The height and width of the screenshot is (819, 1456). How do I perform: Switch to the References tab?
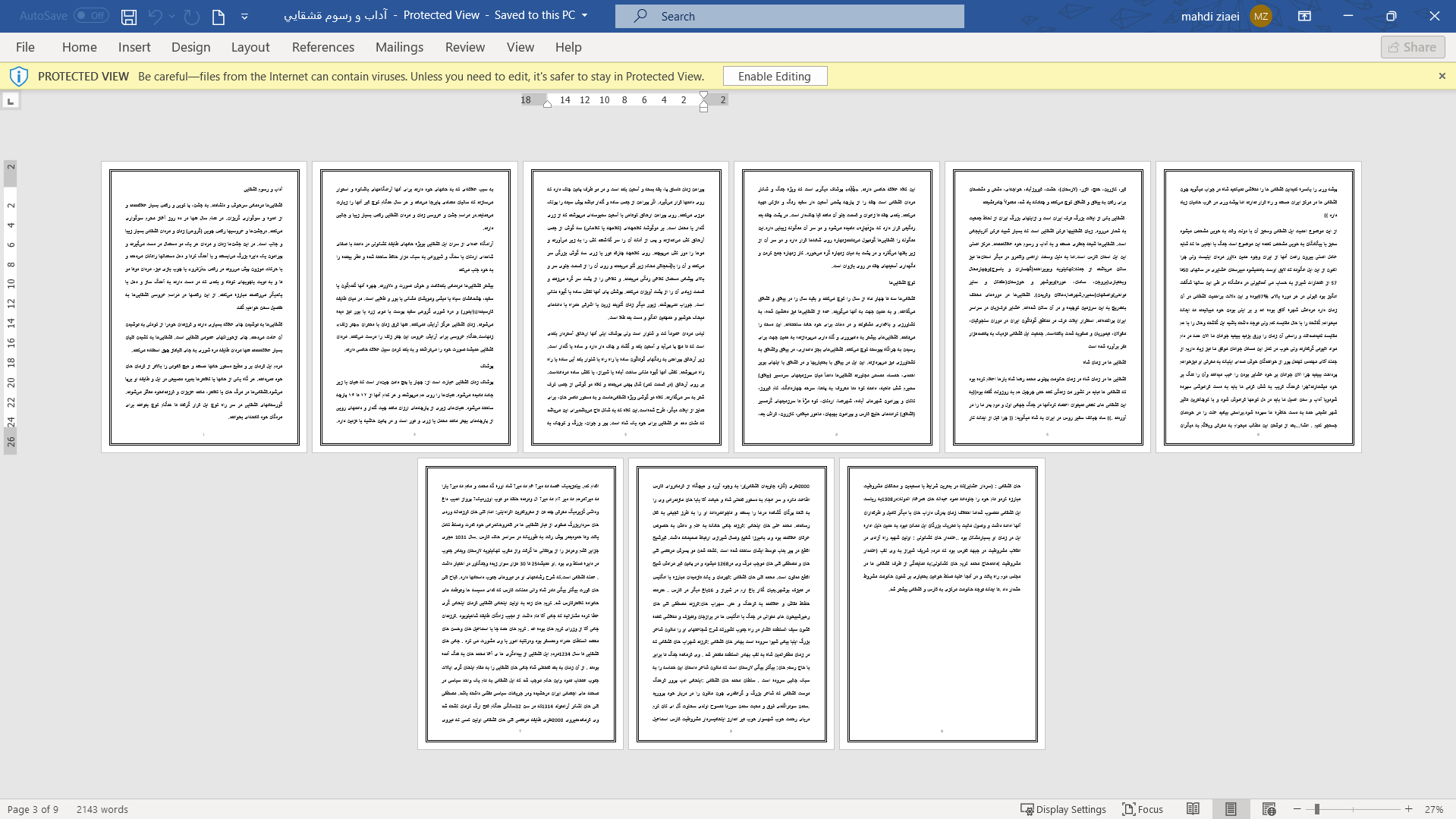point(323,47)
